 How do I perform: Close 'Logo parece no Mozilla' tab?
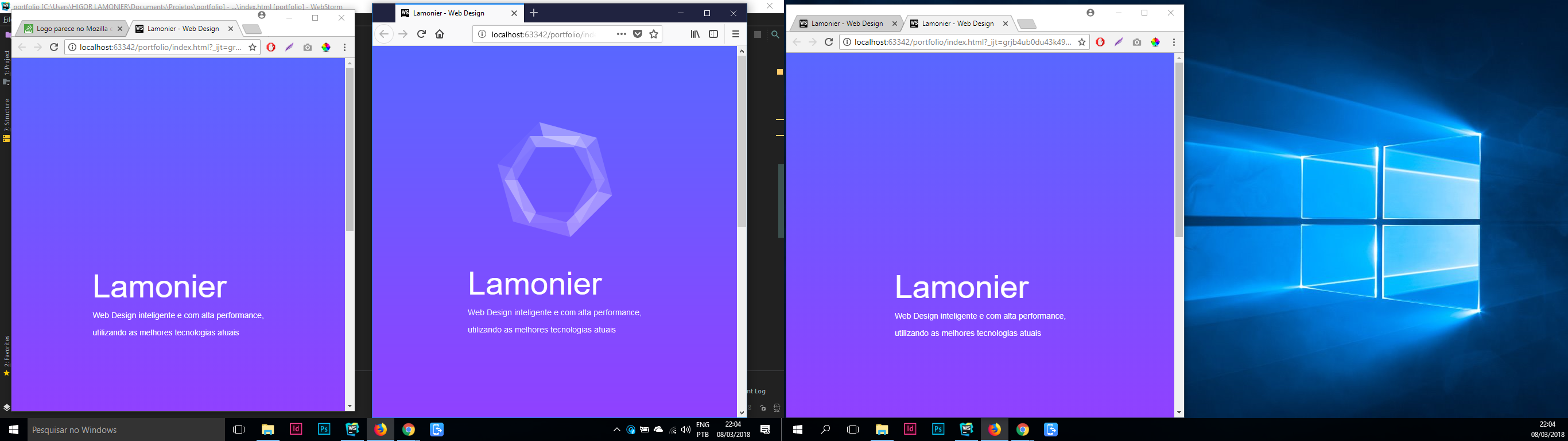coord(120,29)
